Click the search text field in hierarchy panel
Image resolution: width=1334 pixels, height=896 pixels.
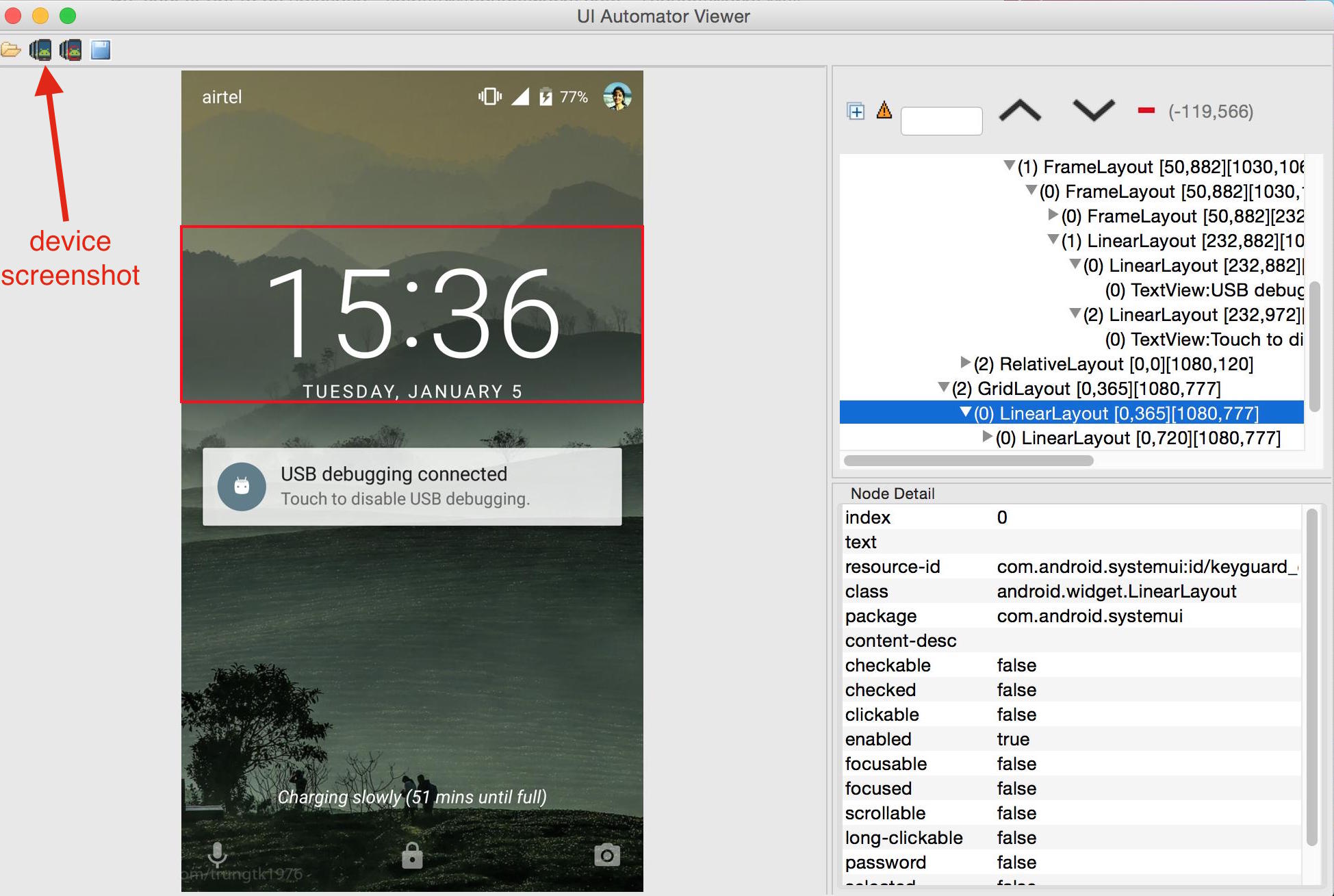point(941,121)
